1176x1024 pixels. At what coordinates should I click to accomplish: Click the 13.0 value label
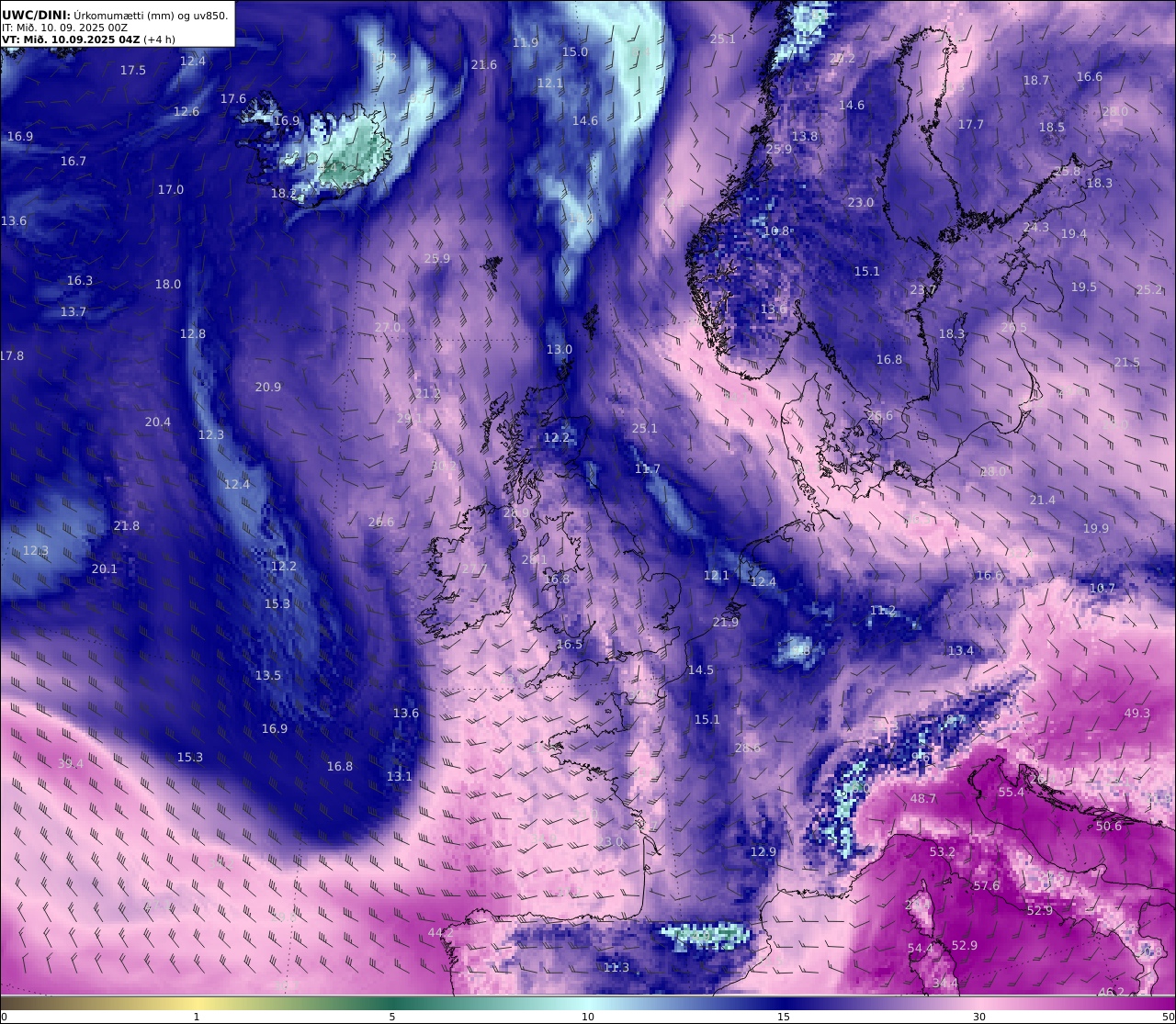[x=560, y=350]
